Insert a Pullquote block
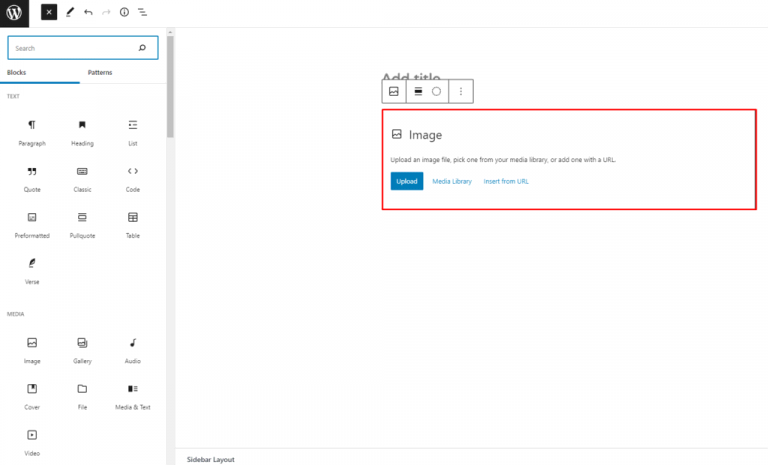 [82, 225]
